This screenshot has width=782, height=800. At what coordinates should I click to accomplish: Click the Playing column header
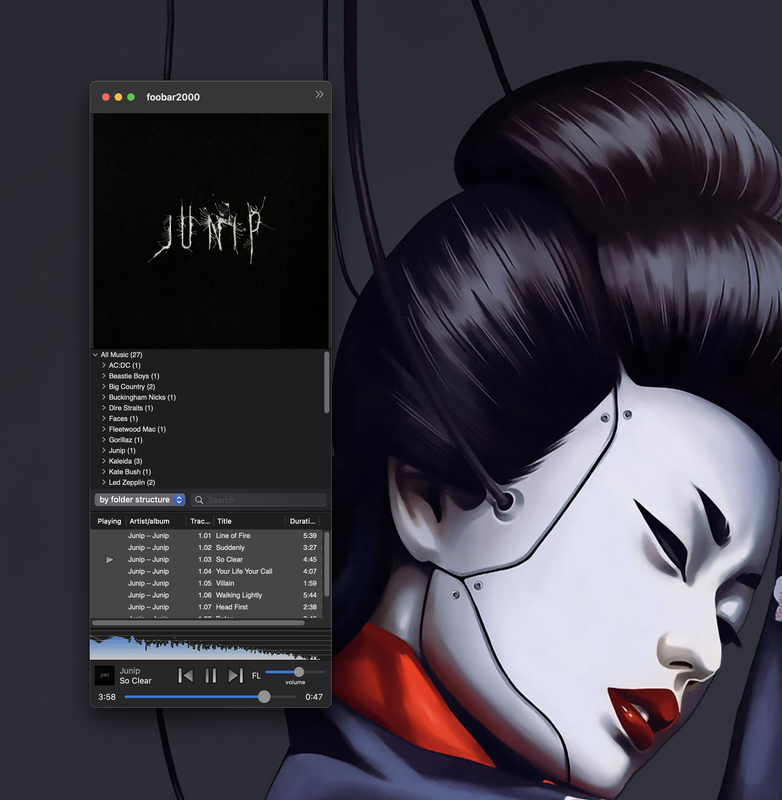pos(109,521)
